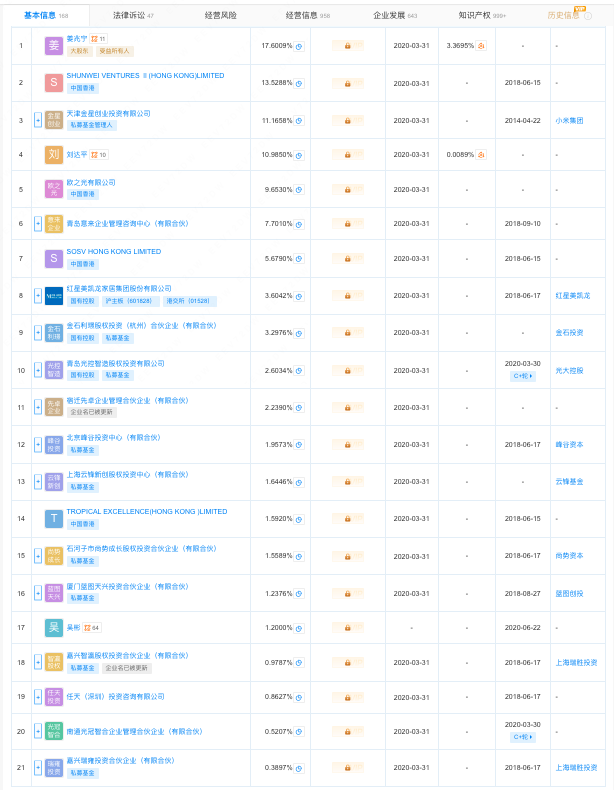The height and width of the screenshot is (790, 614).
Task: Click 吴彬 teal avatar icon
Action: click(x=54, y=628)
